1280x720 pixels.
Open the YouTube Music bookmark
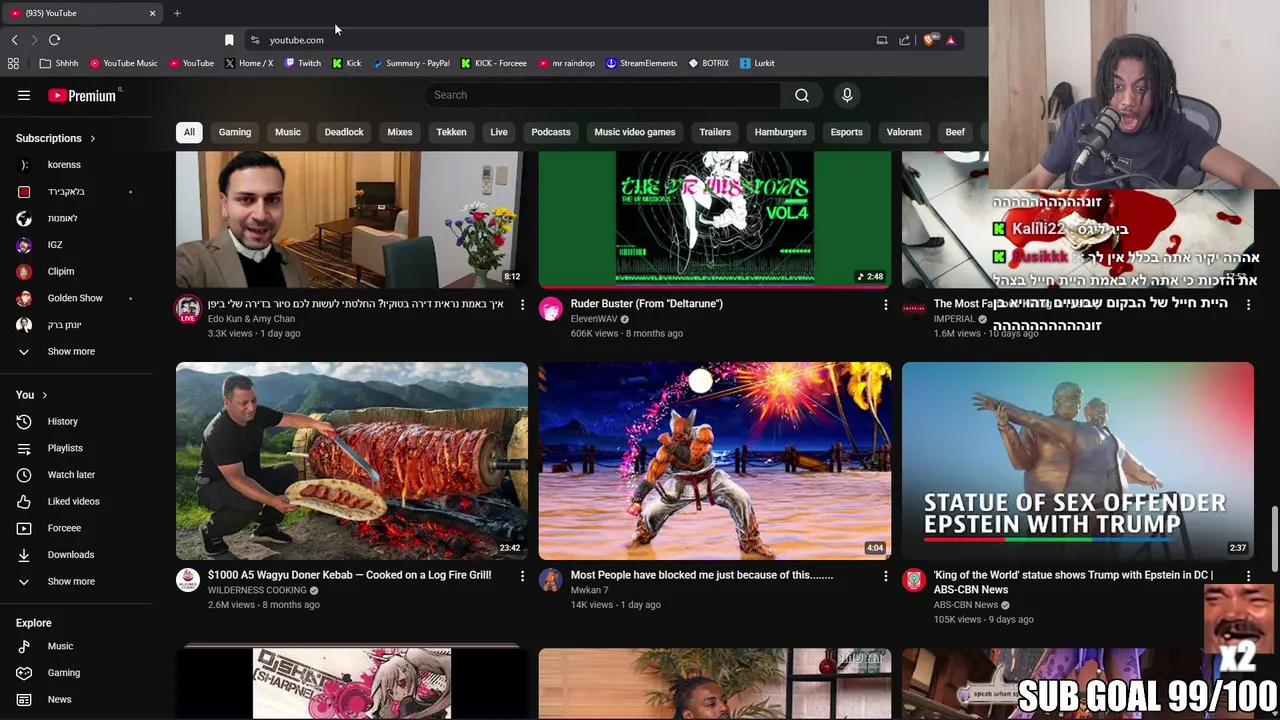pos(124,63)
